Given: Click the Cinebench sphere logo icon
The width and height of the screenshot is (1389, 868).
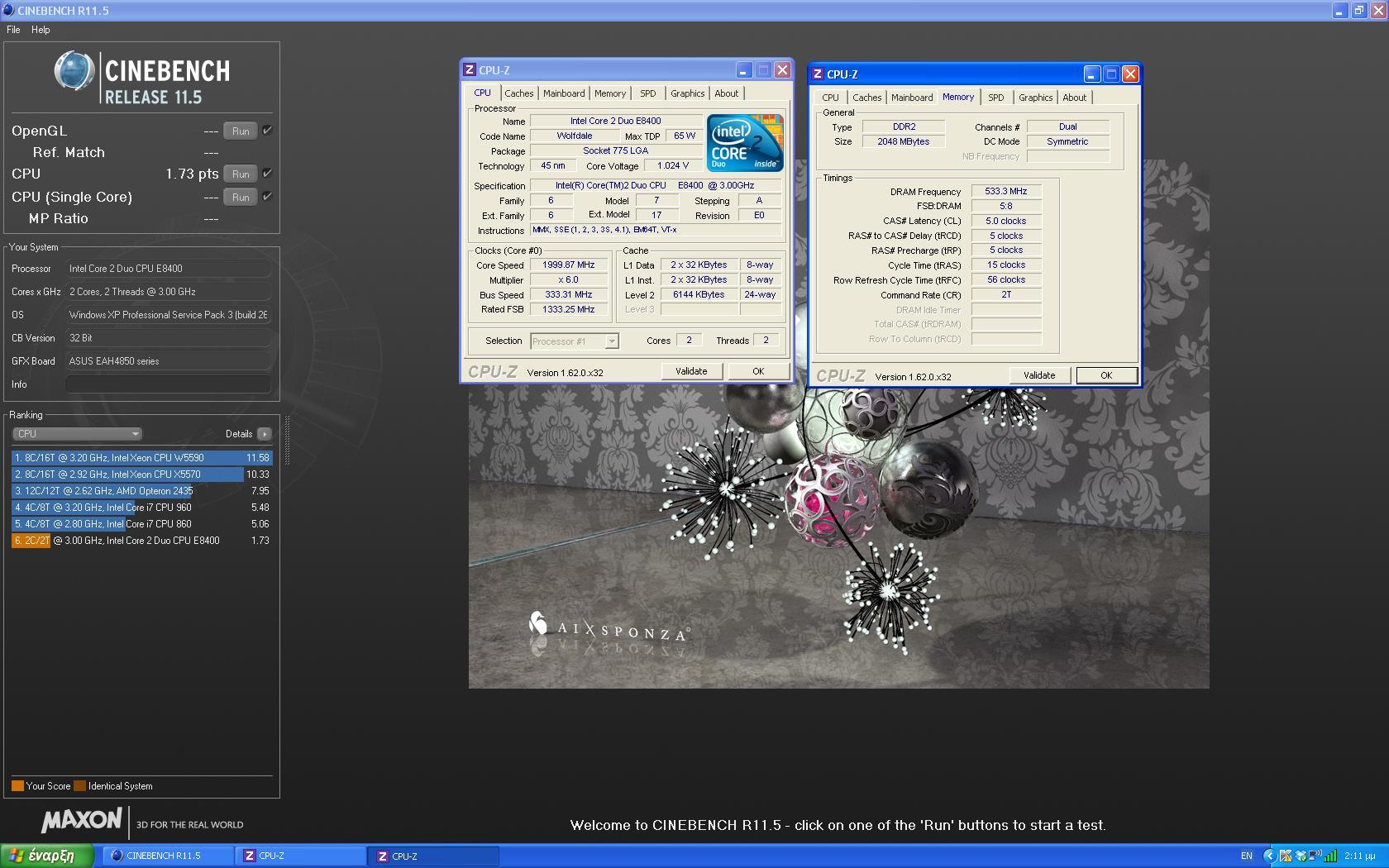Looking at the screenshot, I should (x=74, y=71).
